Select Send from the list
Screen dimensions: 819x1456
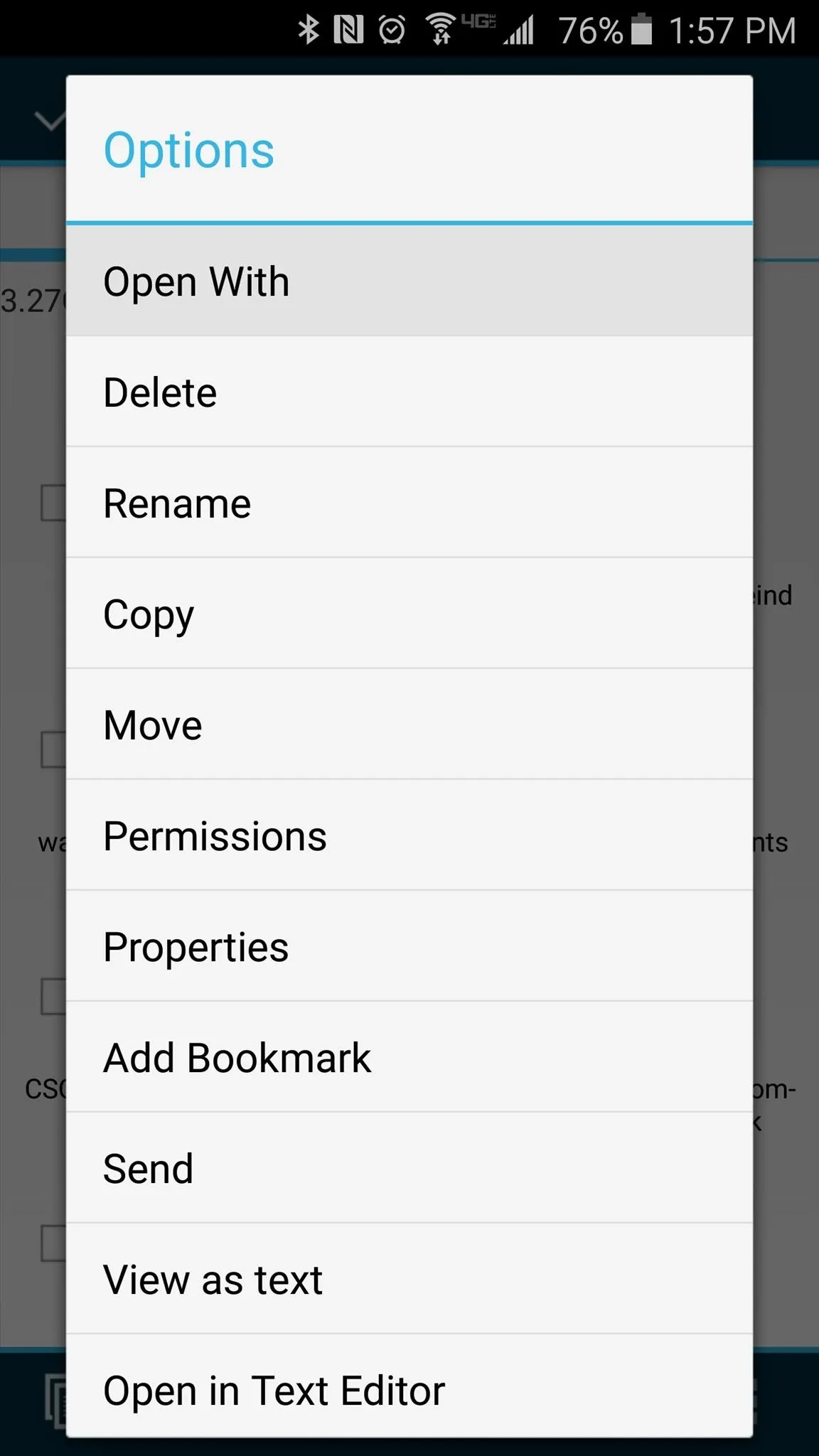point(409,1168)
